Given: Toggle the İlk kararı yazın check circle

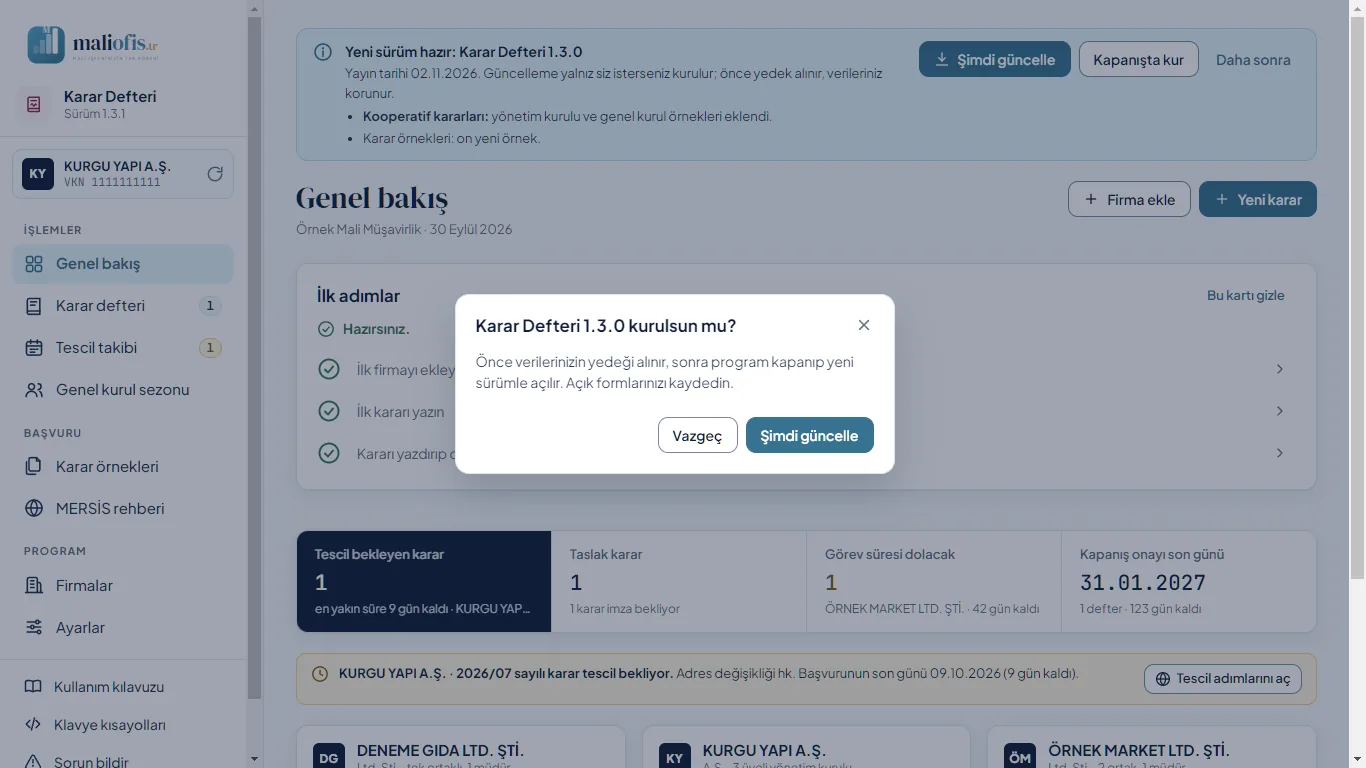Looking at the screenshot, I should (328, 411).
